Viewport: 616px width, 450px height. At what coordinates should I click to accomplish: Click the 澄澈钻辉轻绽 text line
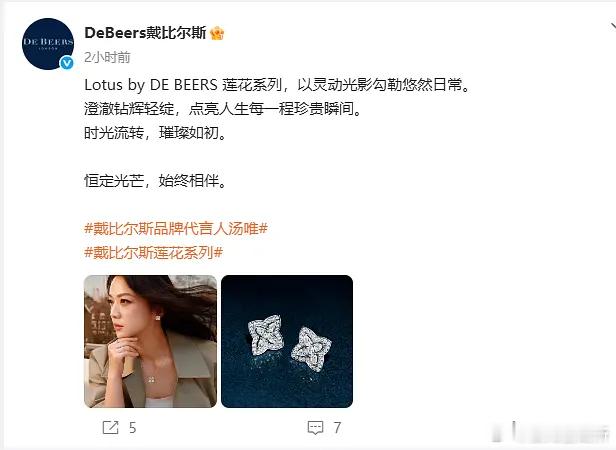[x=223, y=109]
